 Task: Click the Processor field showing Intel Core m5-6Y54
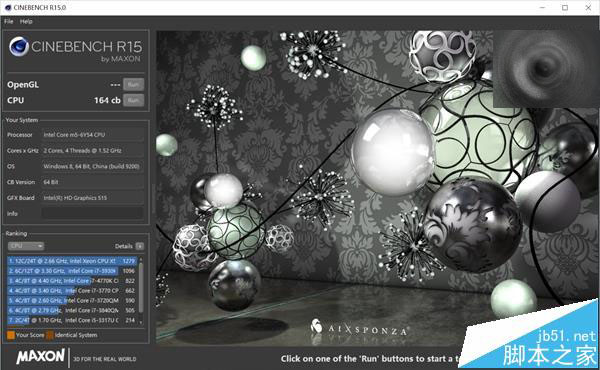(x=93, y=135)
